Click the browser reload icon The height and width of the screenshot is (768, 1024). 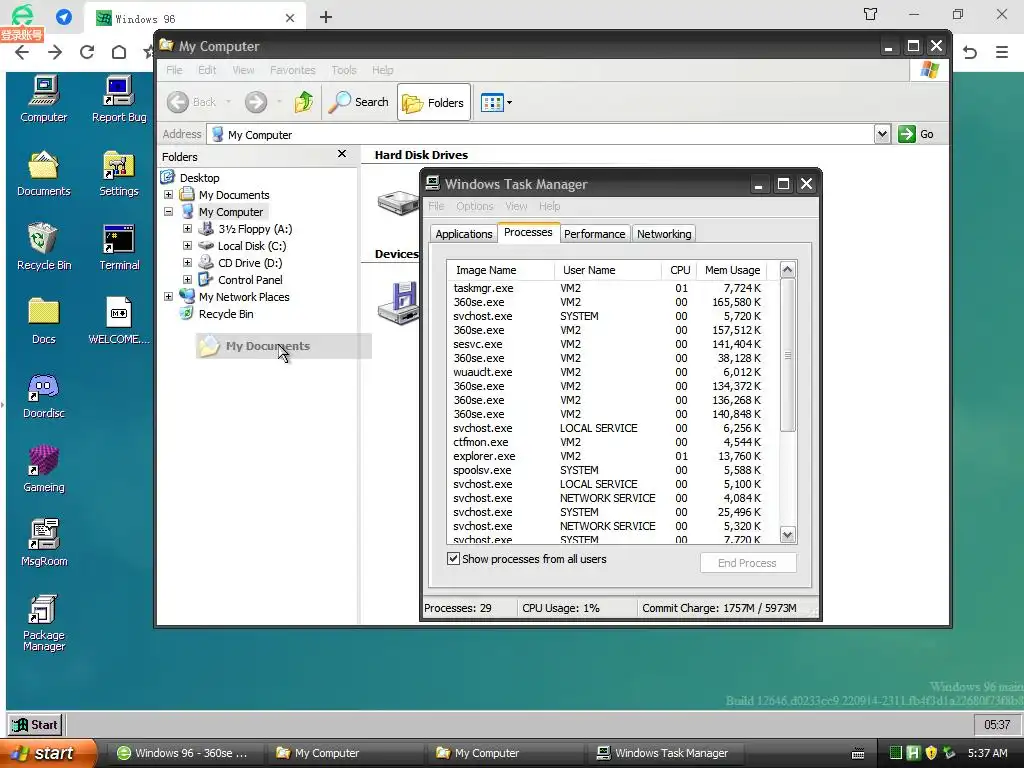[x=87, y=52]
